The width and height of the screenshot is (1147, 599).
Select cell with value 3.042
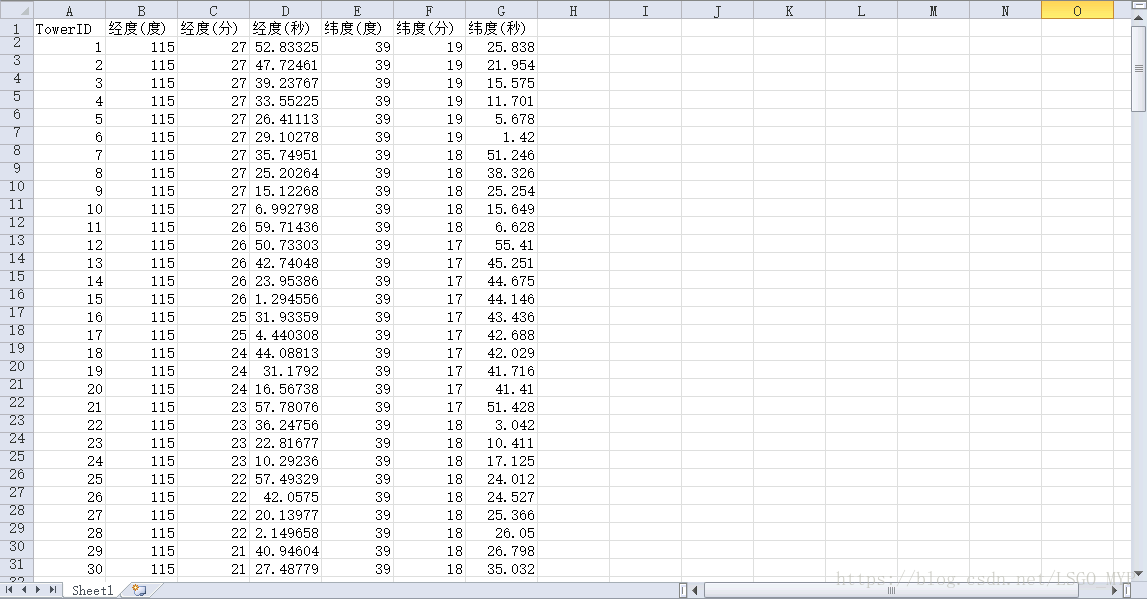501,425
